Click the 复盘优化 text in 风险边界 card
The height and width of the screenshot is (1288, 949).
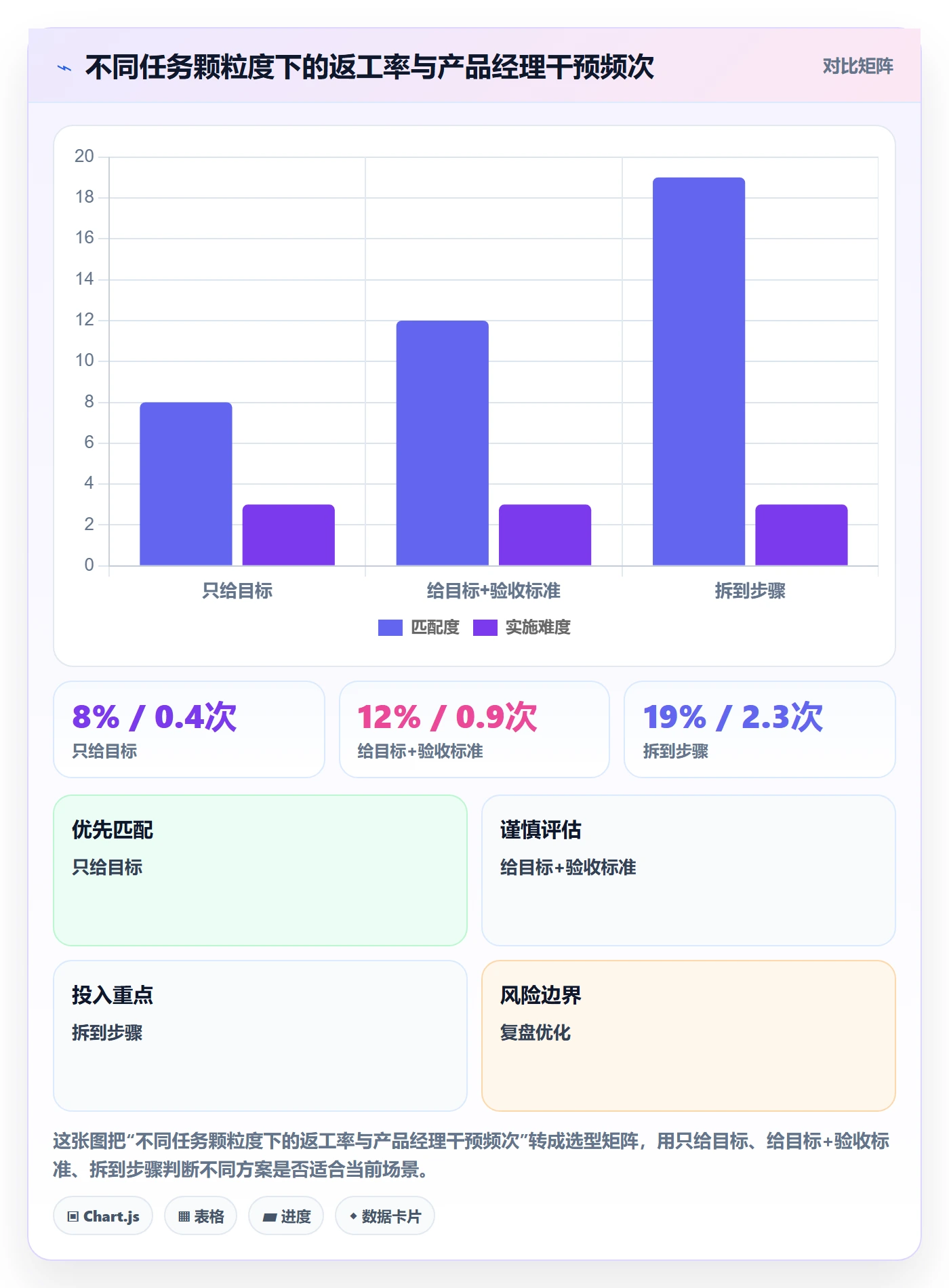click(536, 1032)
